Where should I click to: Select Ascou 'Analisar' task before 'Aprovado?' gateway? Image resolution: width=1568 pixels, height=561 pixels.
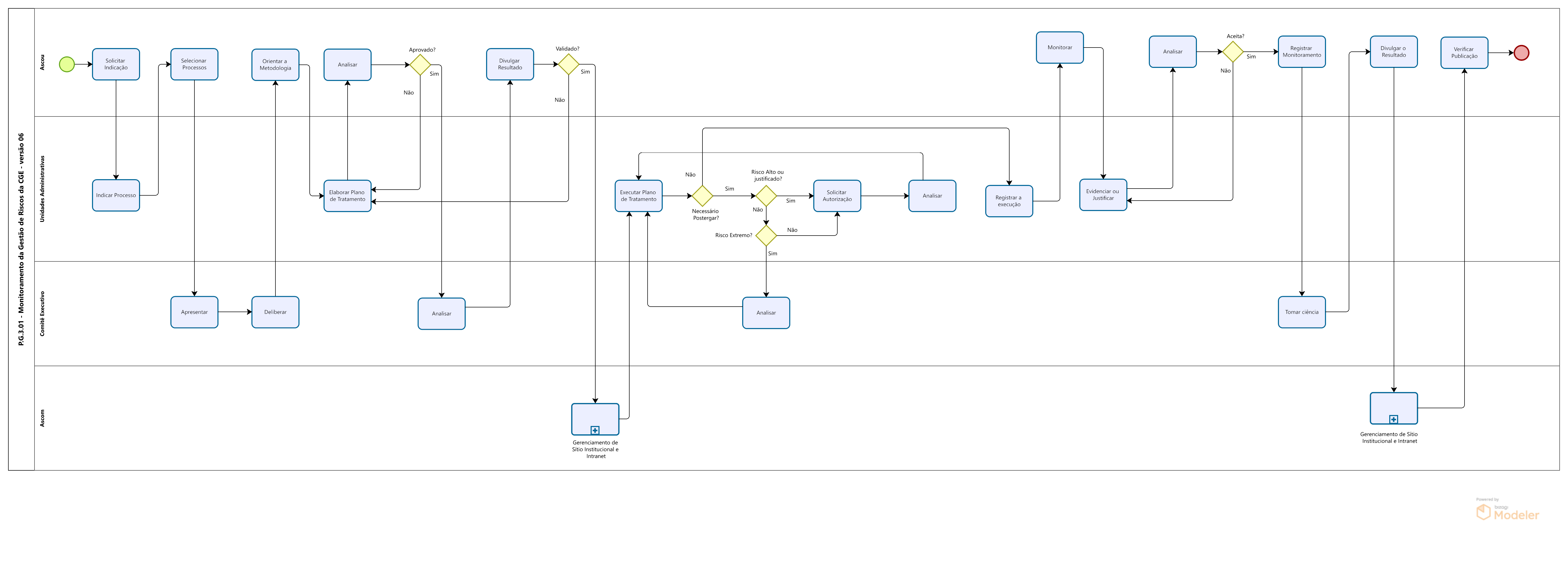[348, 65]
